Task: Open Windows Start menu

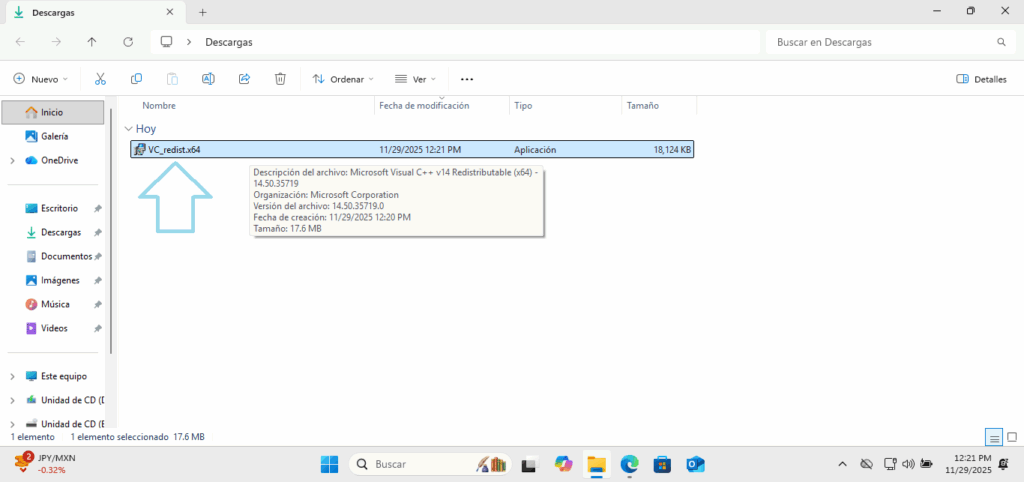Action: click(x=330, y=464)
